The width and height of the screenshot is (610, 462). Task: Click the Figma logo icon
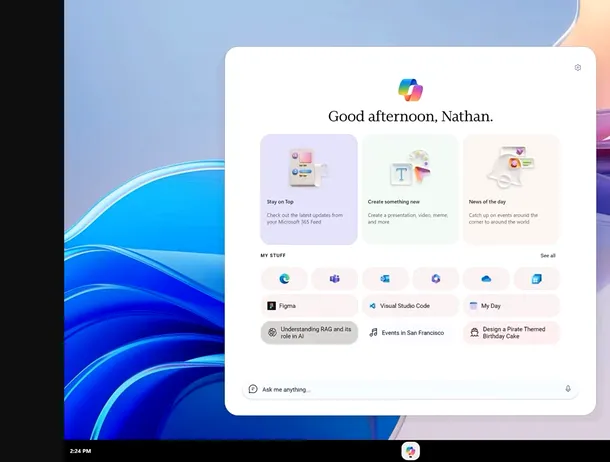(x=272, y=306)
